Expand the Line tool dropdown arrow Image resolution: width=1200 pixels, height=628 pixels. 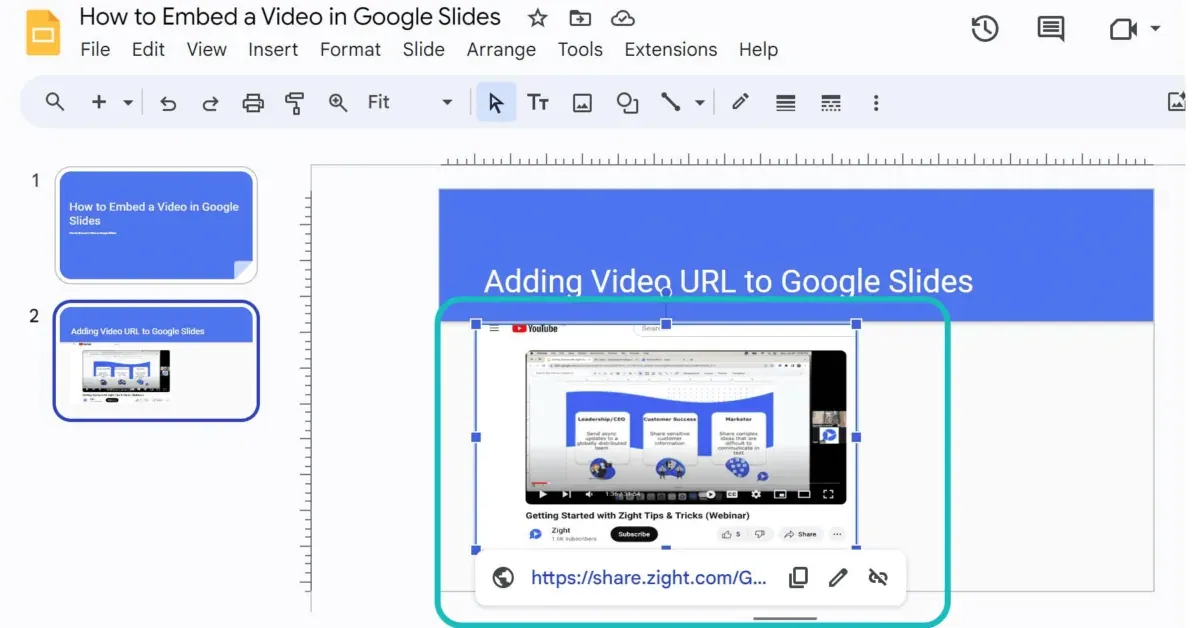(699, 102)
